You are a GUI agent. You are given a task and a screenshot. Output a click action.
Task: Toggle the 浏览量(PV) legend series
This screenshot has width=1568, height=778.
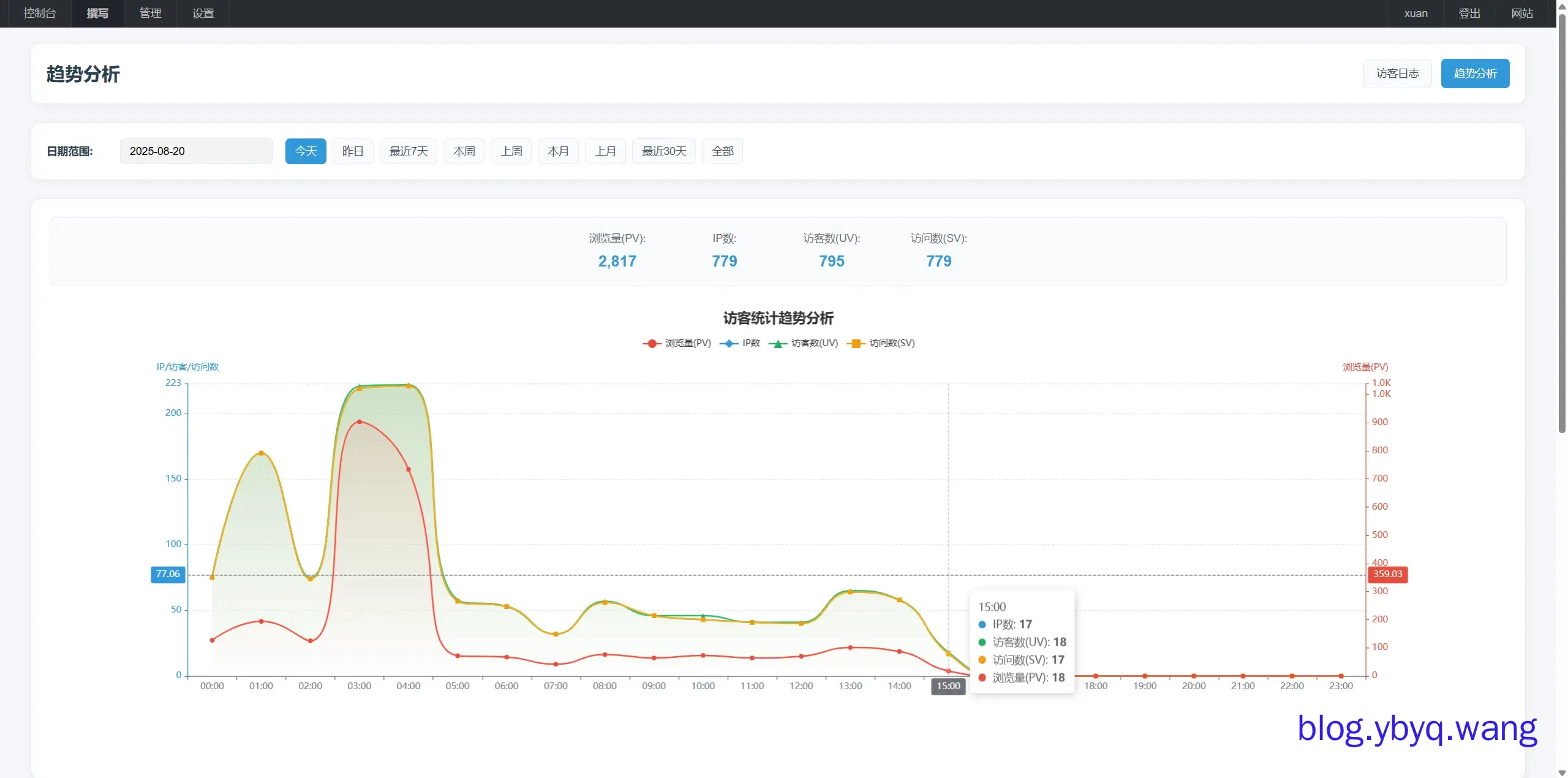pyautogui.click(x=677, y=343)
